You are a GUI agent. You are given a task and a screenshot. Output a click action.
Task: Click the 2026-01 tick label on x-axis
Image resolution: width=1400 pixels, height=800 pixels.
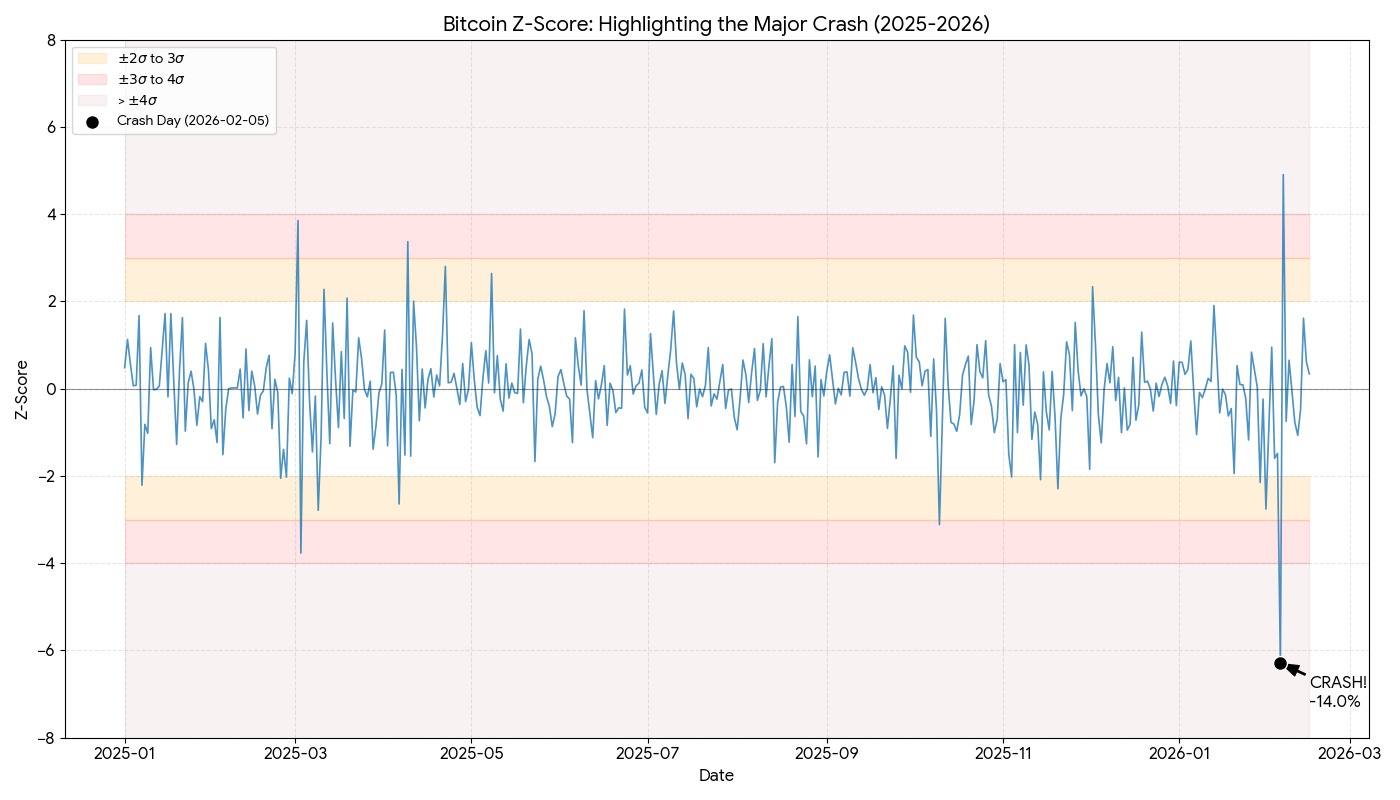(1180, 752)
